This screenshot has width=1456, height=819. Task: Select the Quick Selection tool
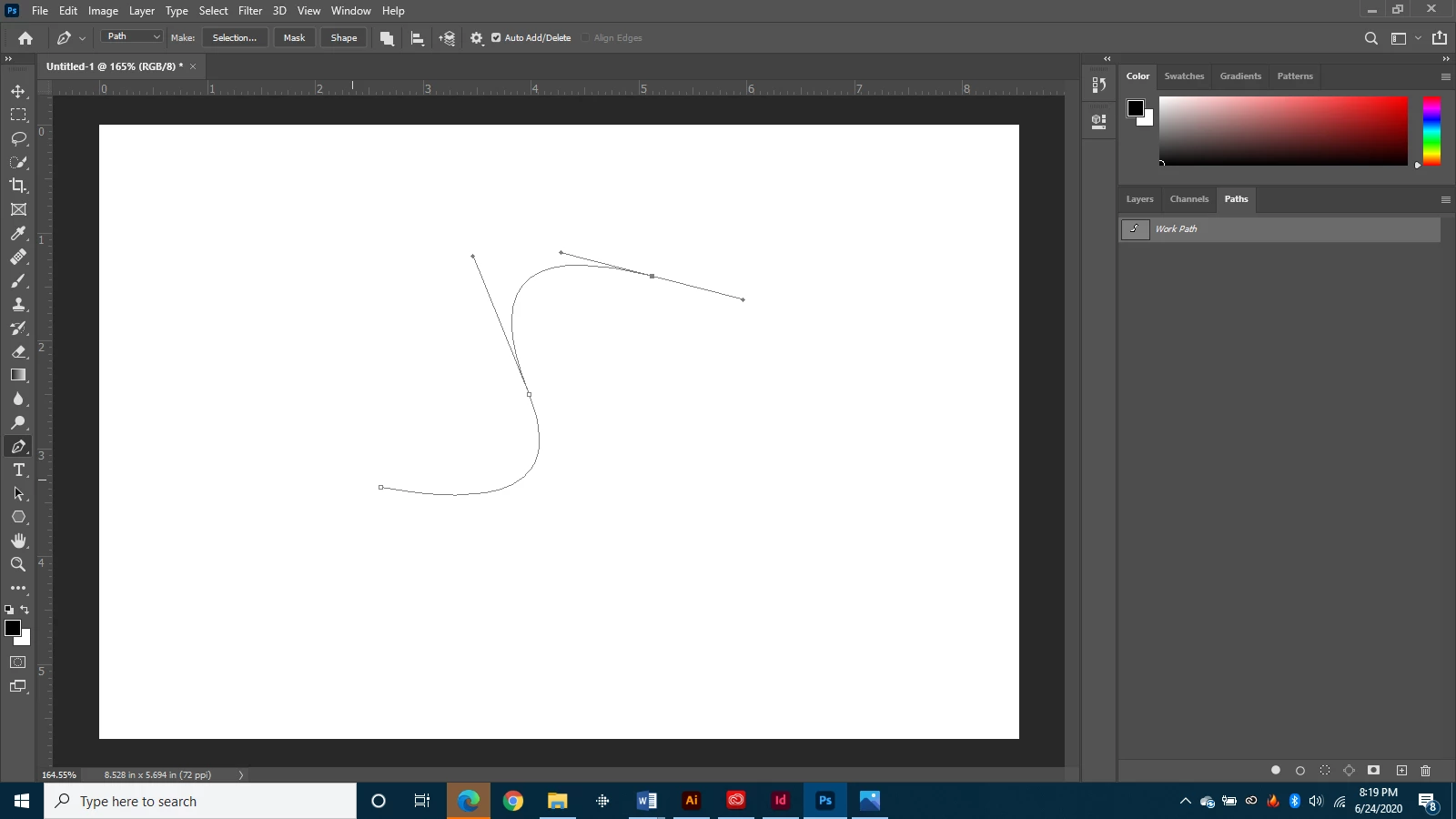tap(18, 162)
